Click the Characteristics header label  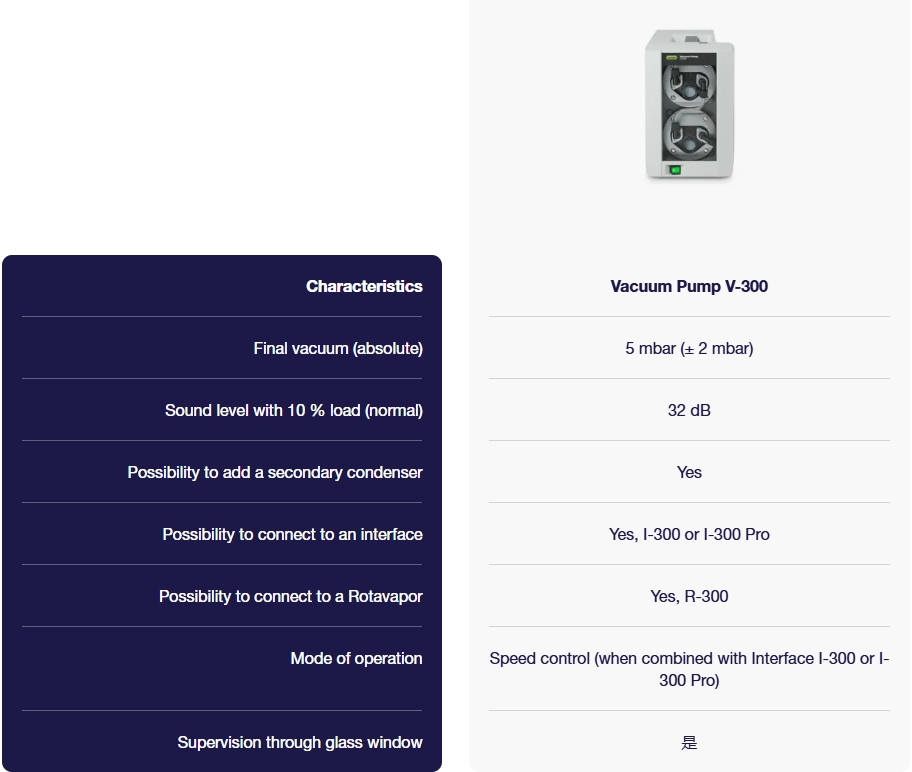click(364, 286)
